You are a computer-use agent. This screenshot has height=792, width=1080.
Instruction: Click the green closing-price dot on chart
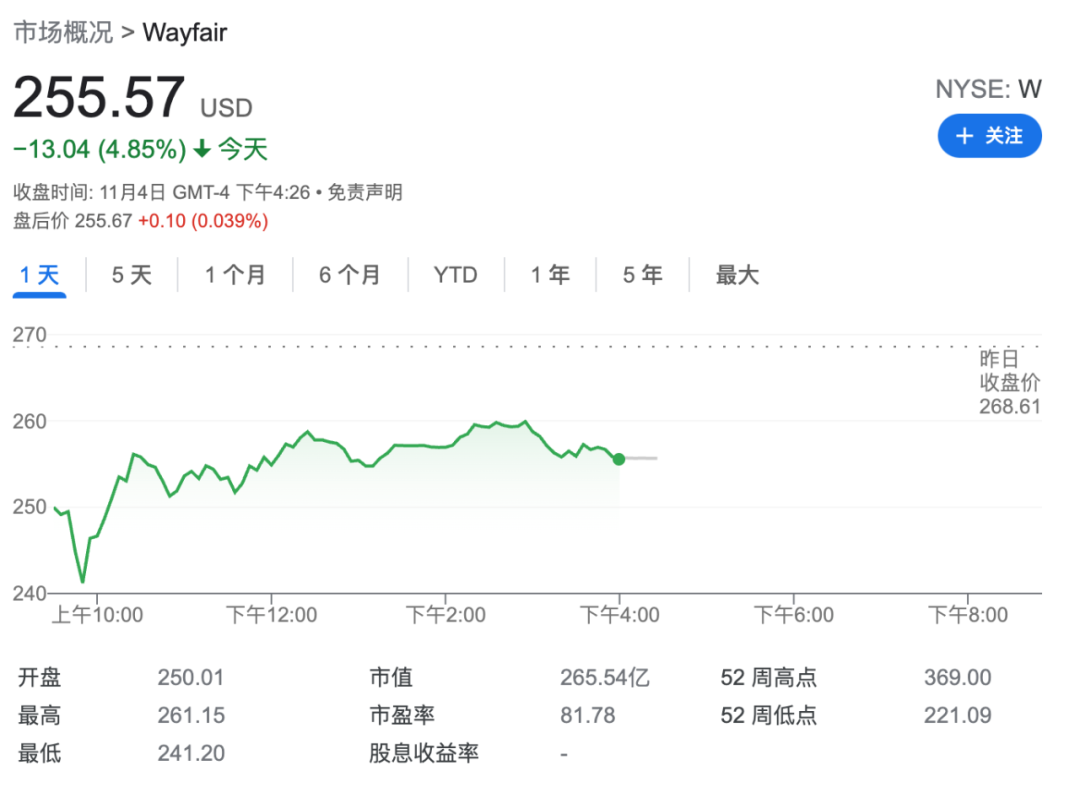click(x=619, y=459)
